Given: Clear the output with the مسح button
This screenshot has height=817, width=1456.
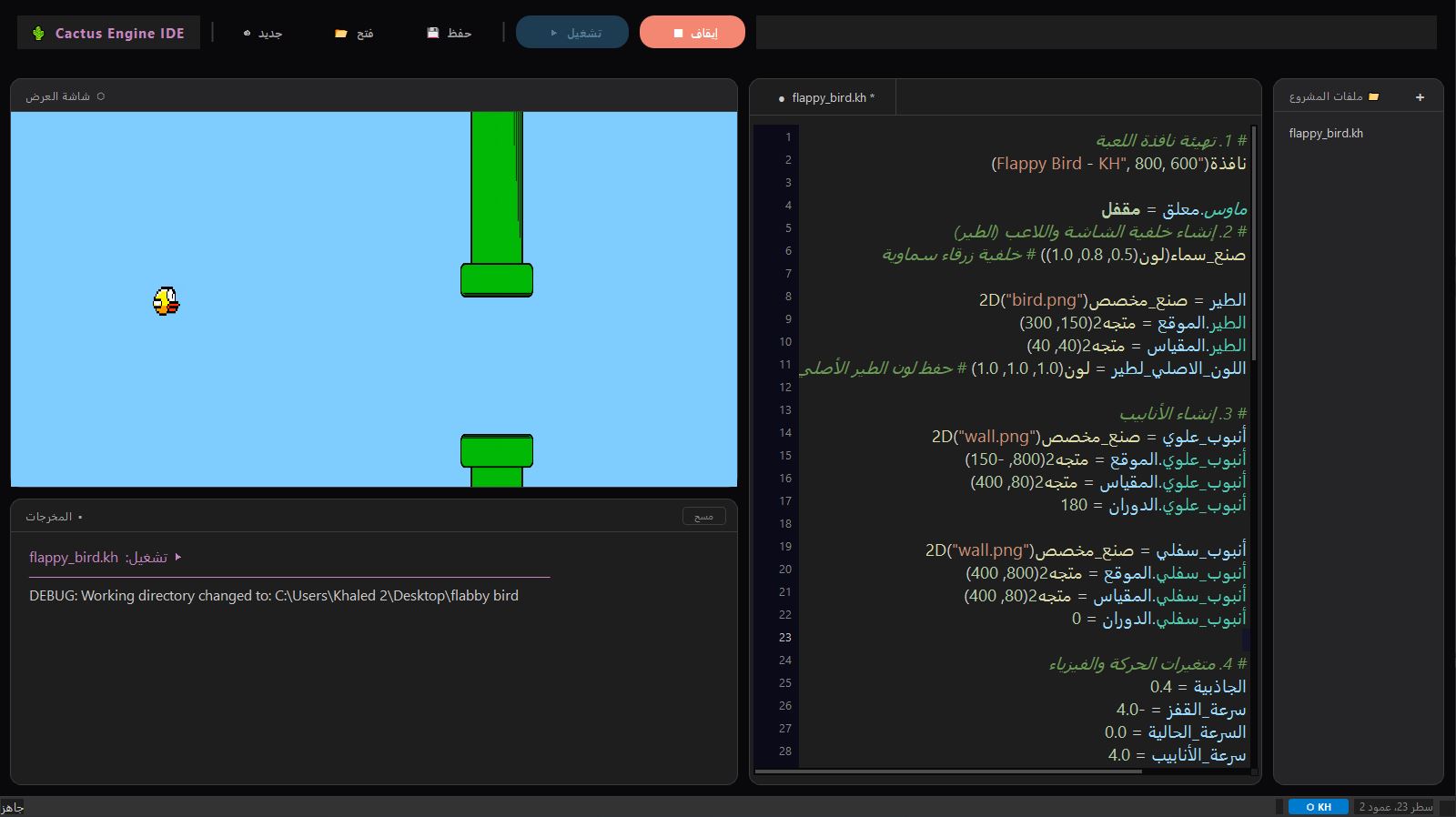Looking at the screenshot, I should [704, 516].
